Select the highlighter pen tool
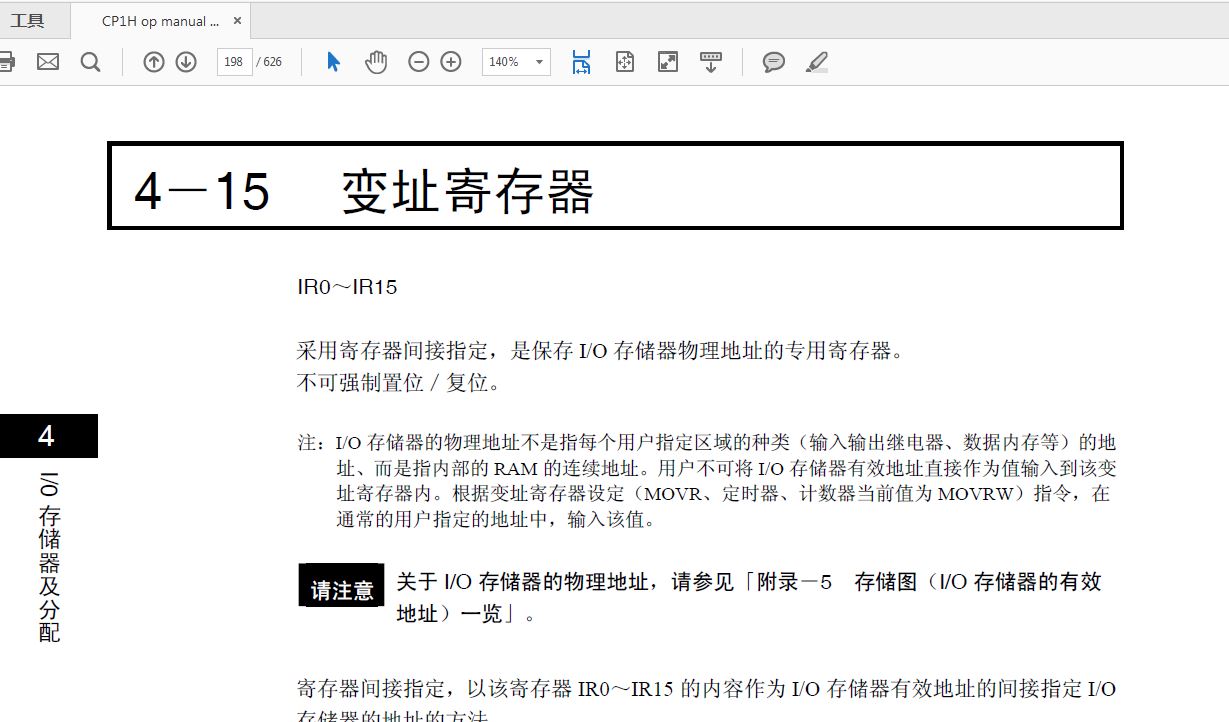 [817, 62]
